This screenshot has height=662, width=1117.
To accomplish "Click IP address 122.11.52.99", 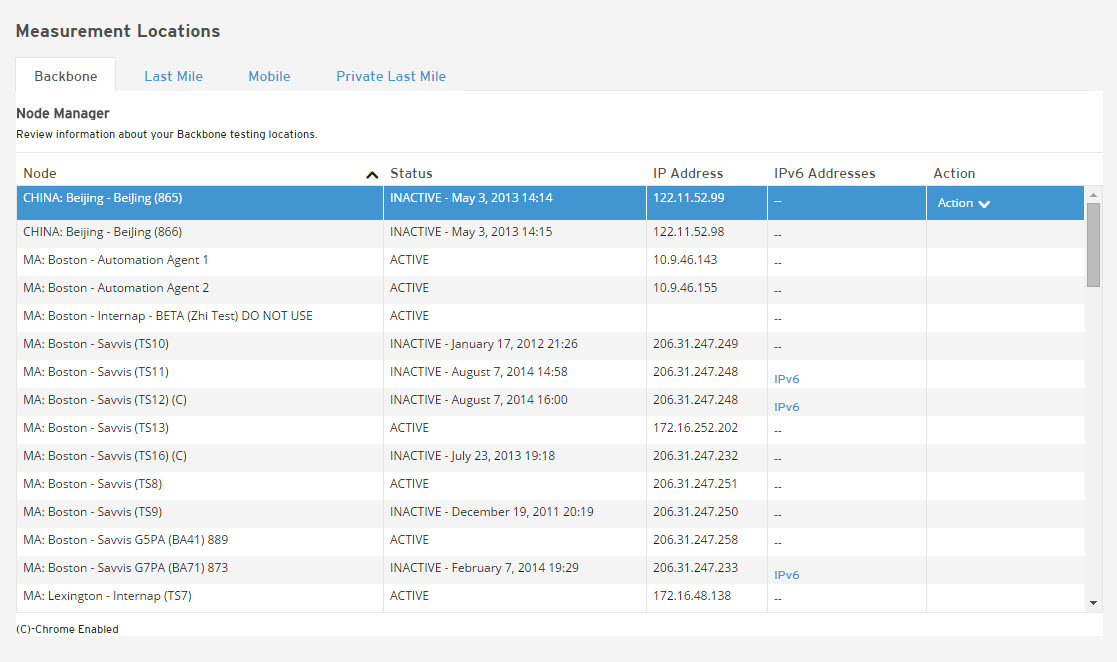I will 689,197.
